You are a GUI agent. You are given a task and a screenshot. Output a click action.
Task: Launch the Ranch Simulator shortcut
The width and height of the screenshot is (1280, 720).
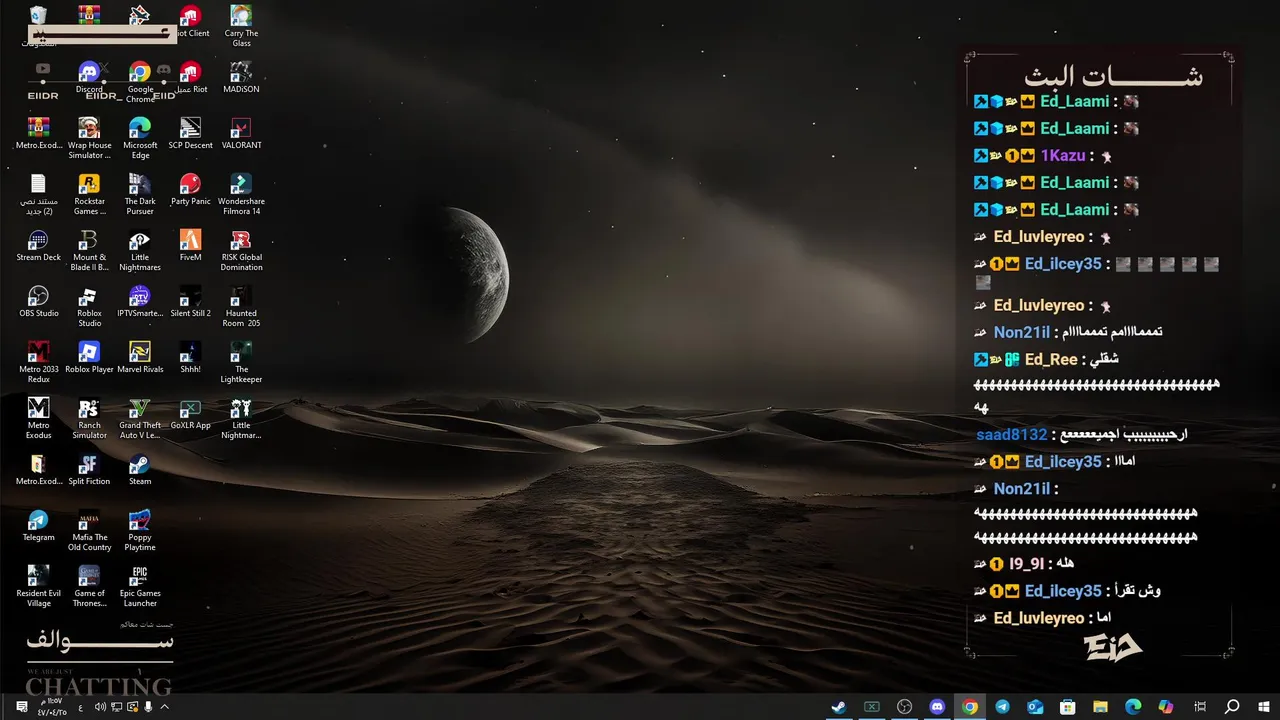coord(89,418)
